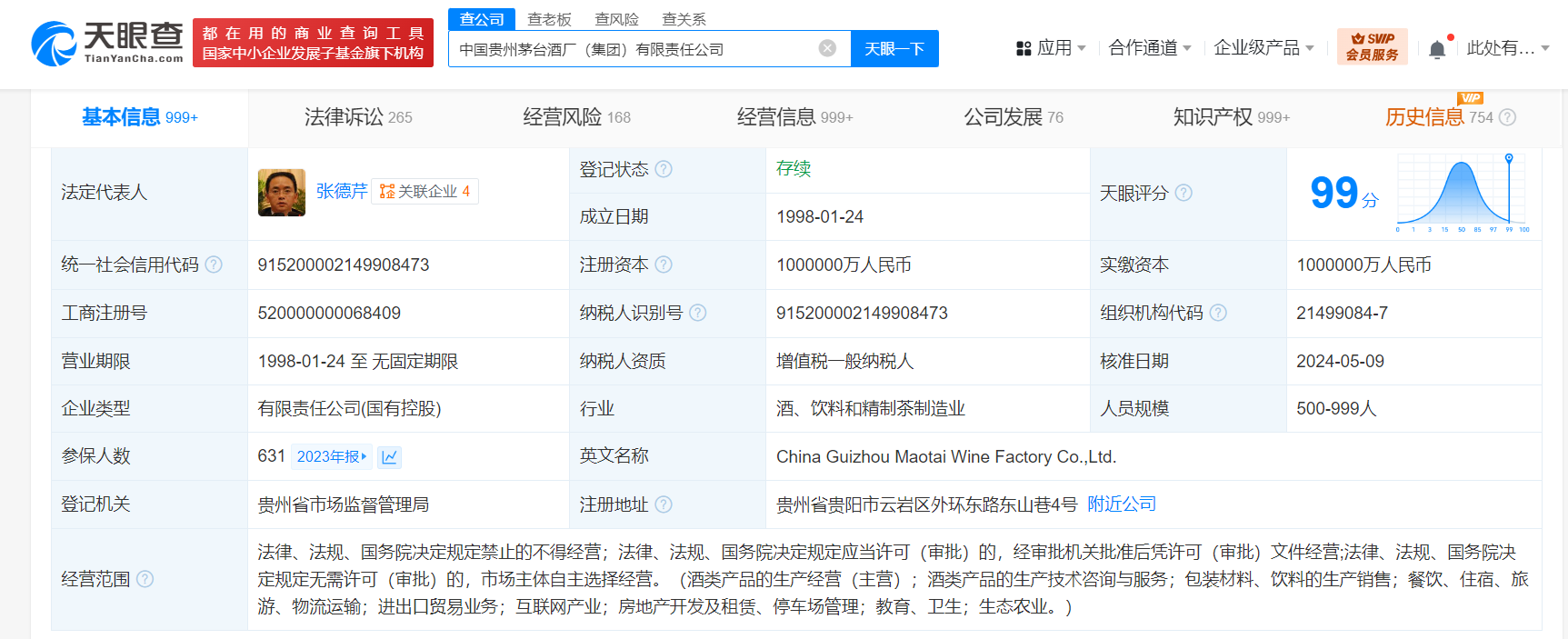This screenshot has height=639, width=1568.
Task: Switch to 经营信息 tab
Action: coord(794,117)
